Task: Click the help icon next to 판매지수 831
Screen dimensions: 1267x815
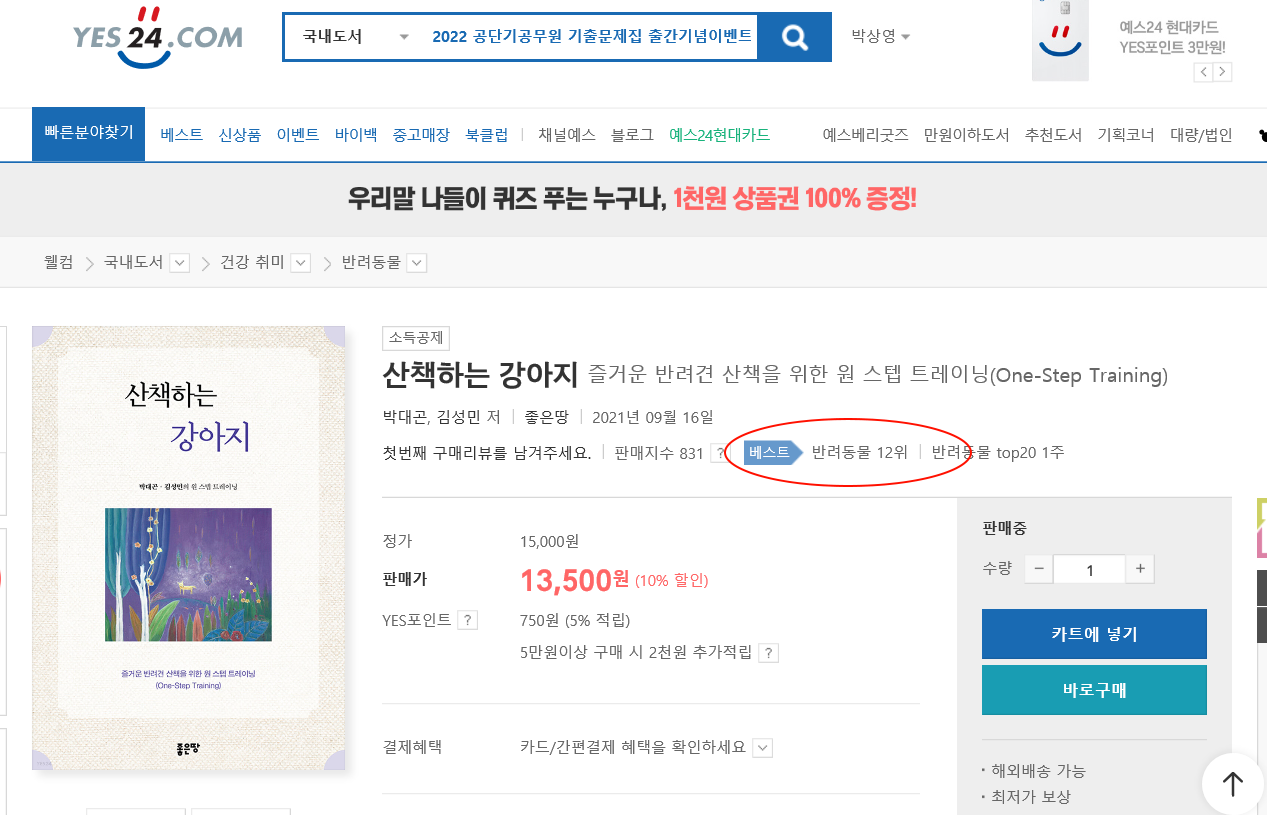Action: tap(720, 453)
